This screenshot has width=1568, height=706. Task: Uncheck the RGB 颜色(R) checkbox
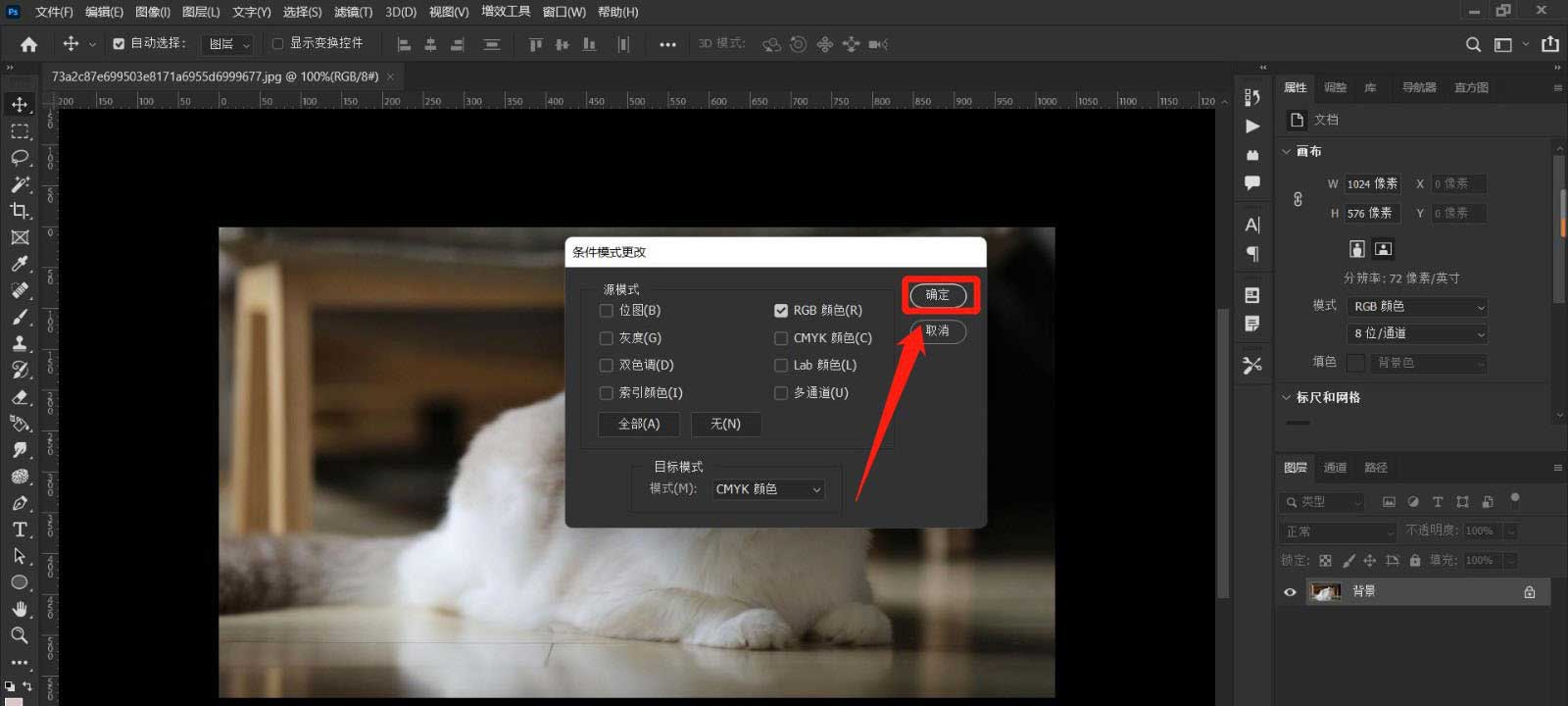click(781, 311)
